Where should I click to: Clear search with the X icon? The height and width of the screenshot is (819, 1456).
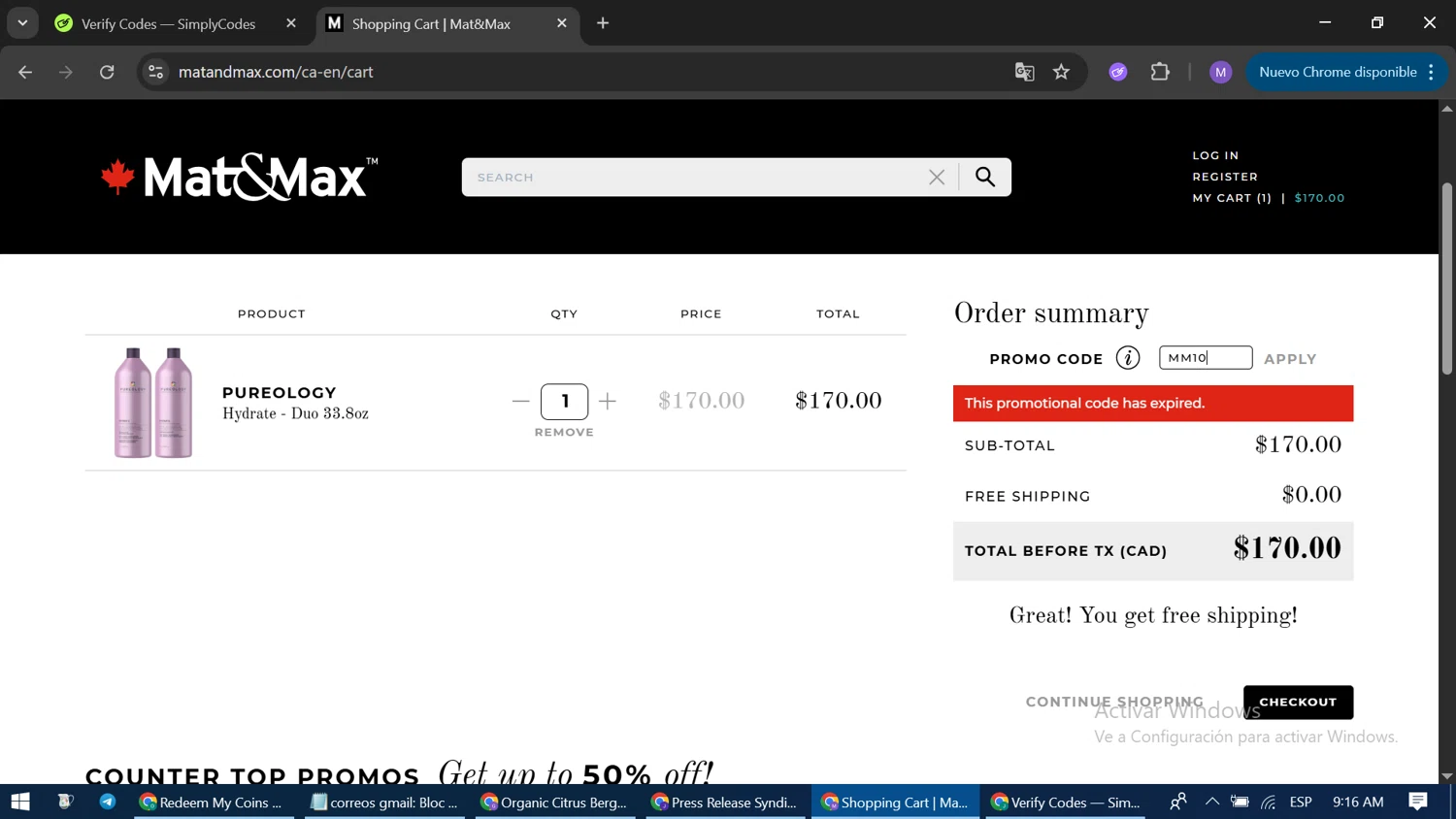point(937,177)
